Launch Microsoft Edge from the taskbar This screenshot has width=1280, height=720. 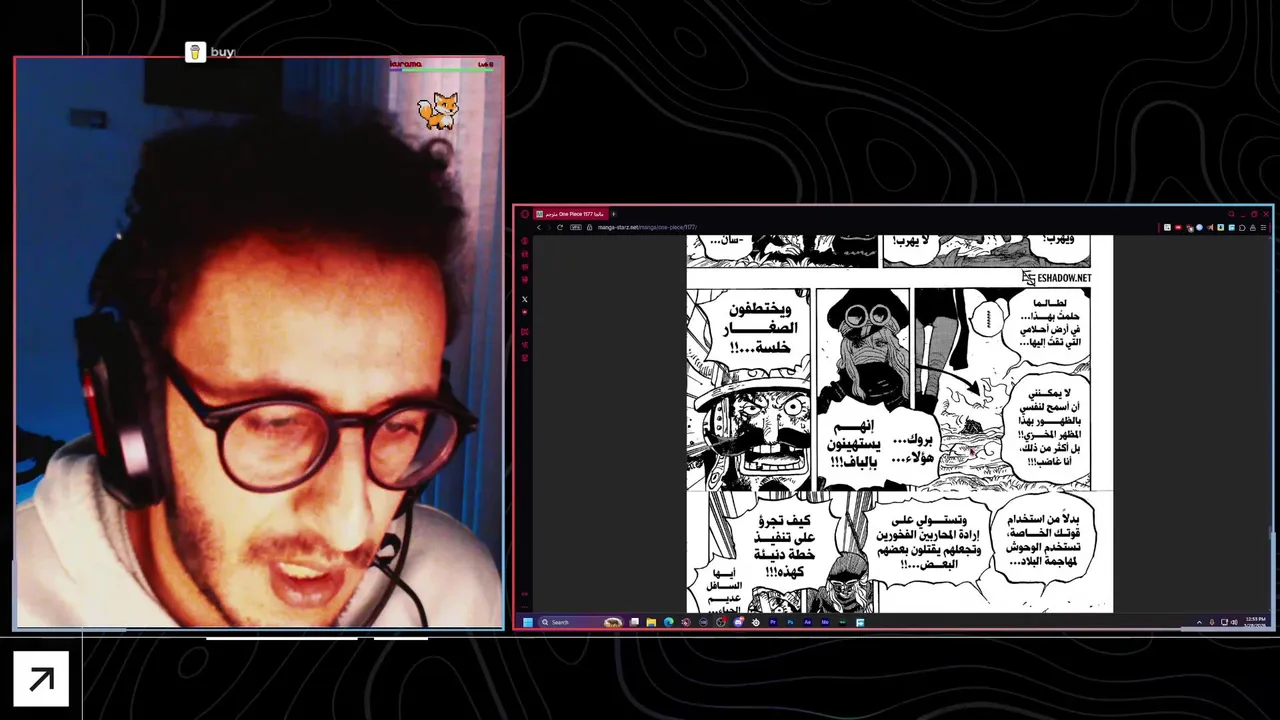coord(669,622)
